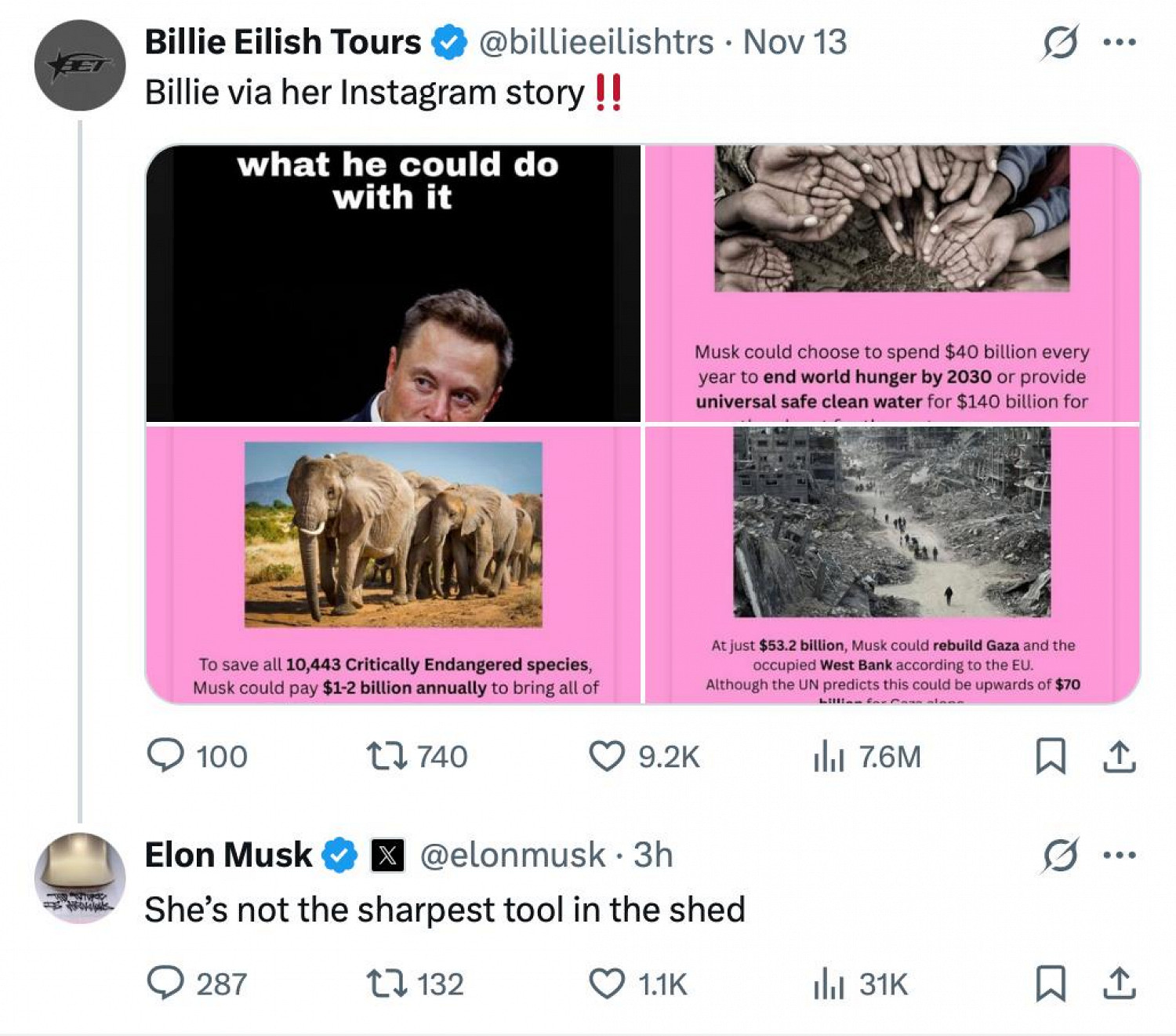1176x1036 pixels.
Task: Open Grok icon on Billie Eilish Tours post
Action: click(1060, 42)
